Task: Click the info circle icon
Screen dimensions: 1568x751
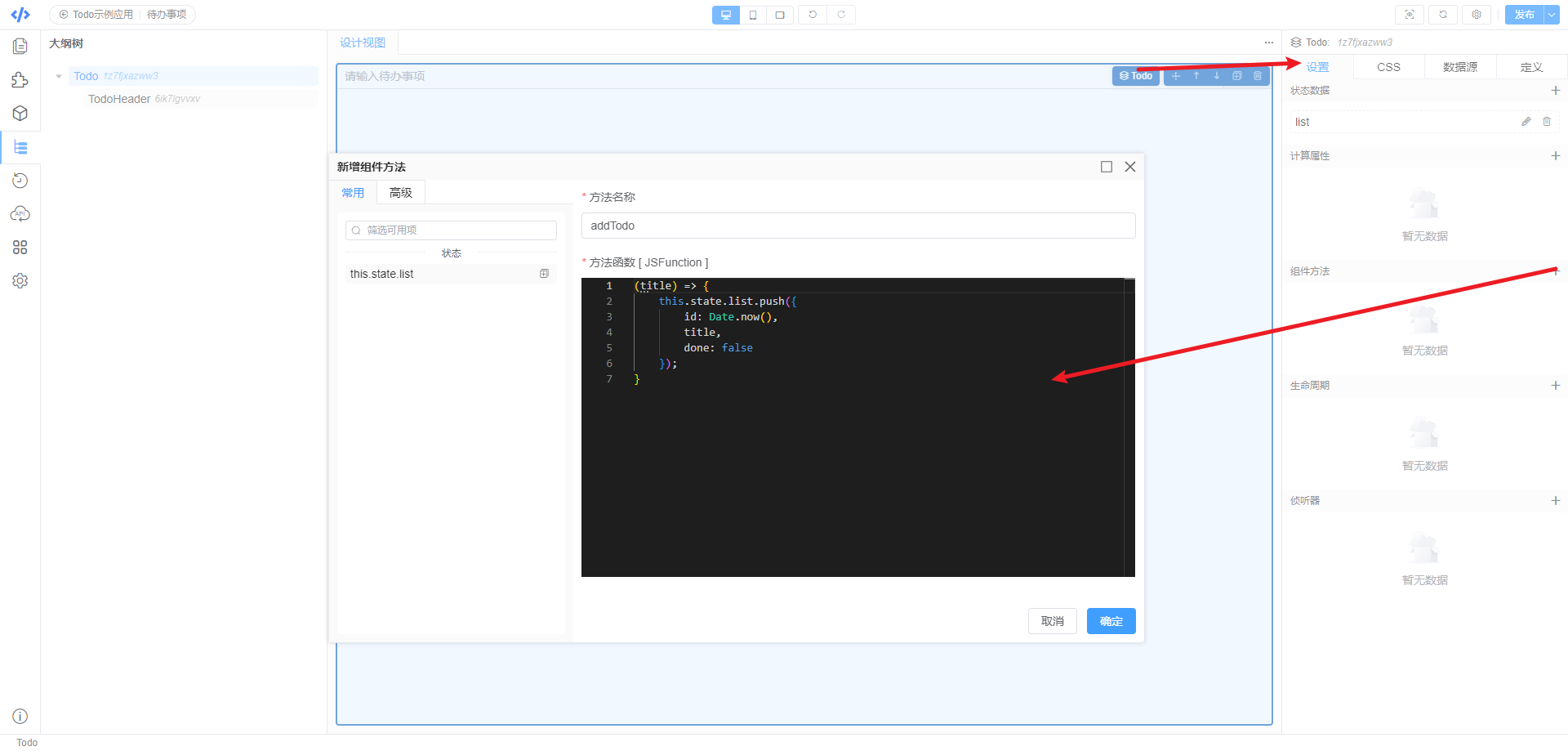Action: (x=20, y=717)
